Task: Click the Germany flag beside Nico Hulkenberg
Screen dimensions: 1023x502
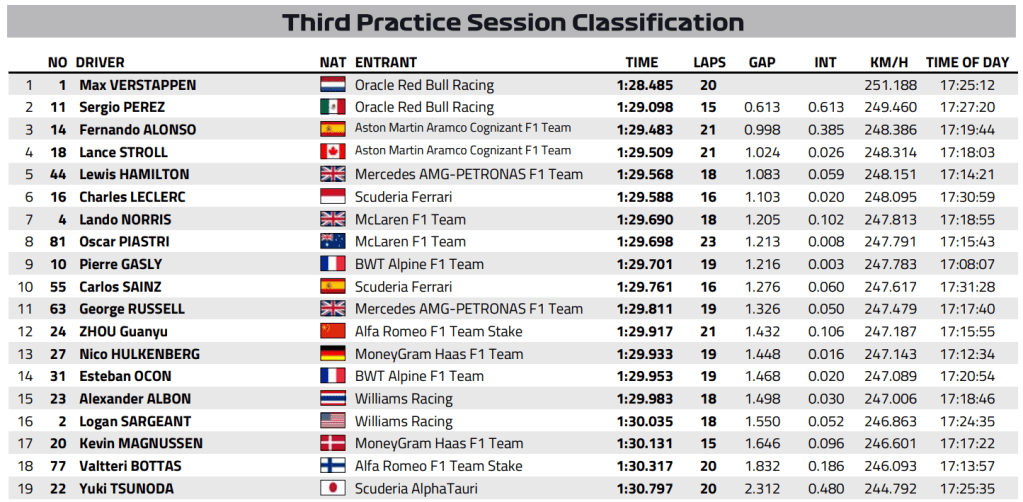Action: pos(332,354)
